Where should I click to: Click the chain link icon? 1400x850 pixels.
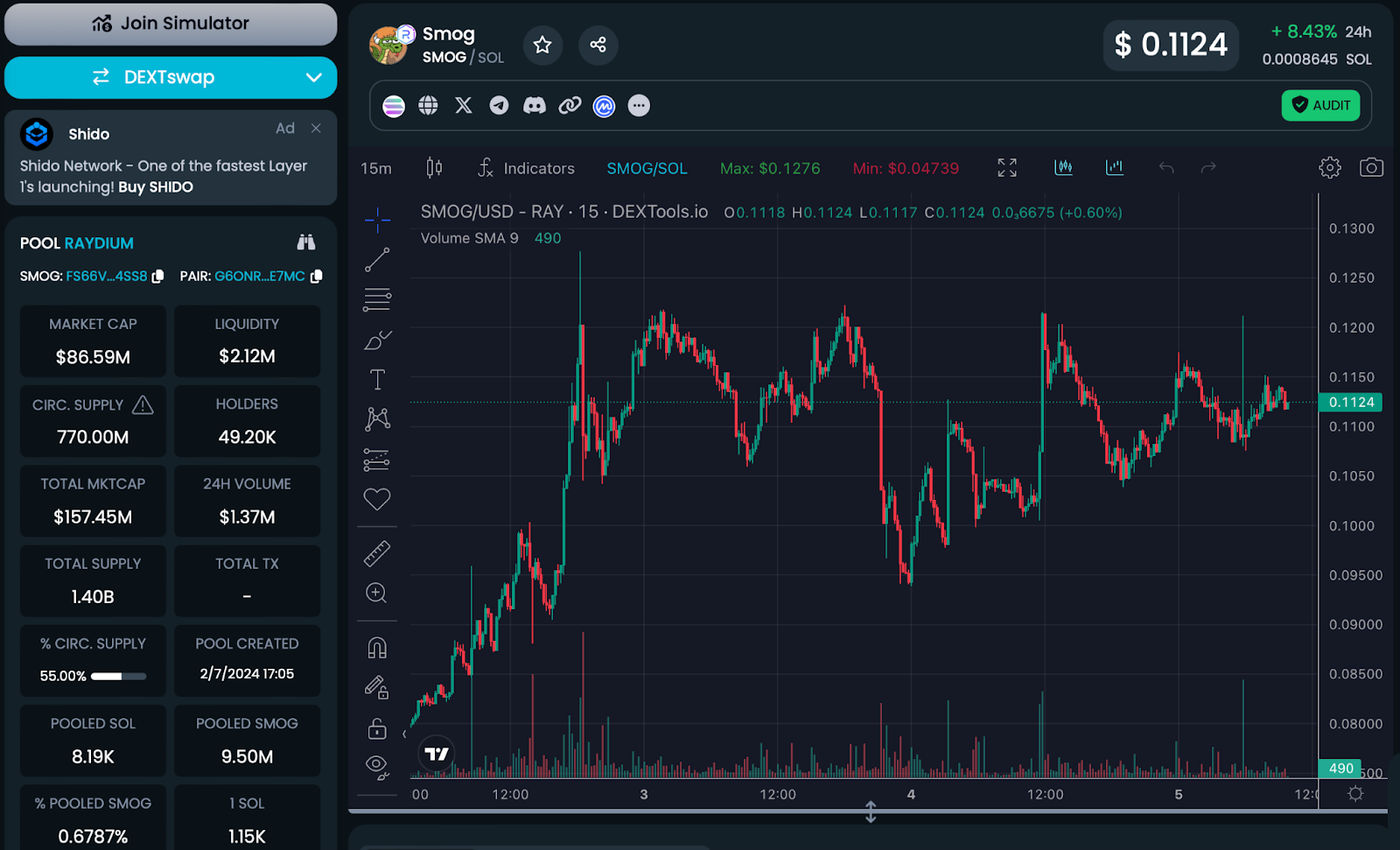(x=570, y=106)
